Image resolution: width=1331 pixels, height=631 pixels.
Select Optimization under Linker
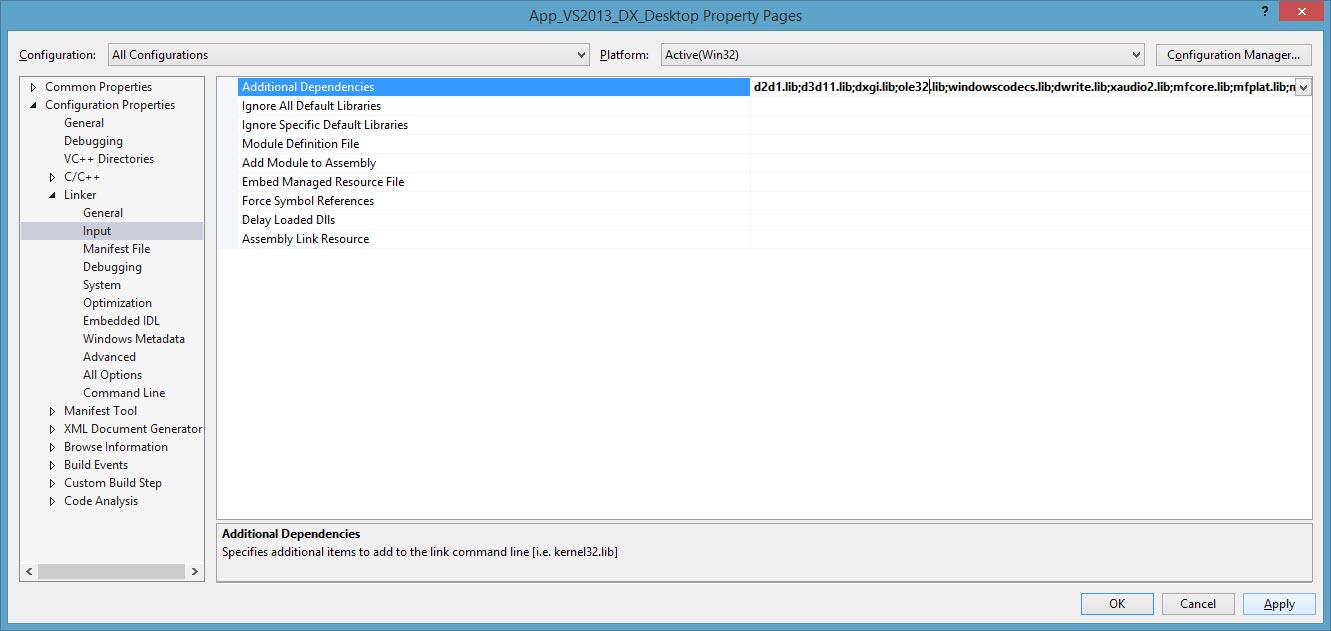click(117, 303)
